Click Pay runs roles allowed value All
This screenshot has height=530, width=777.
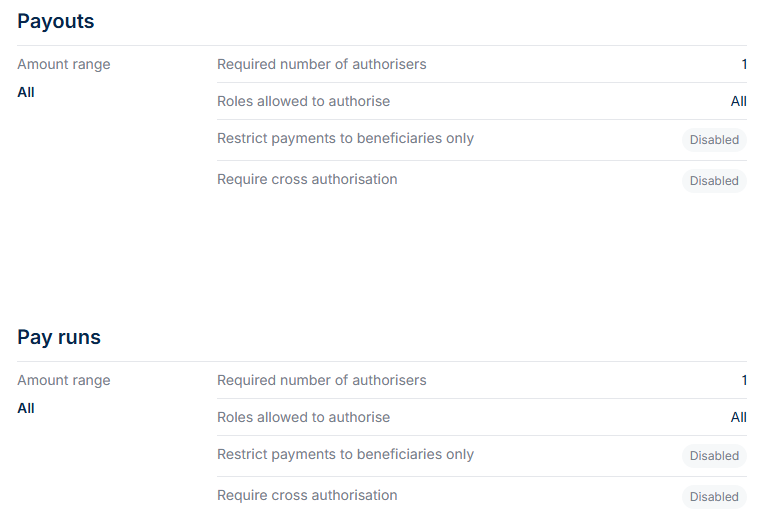tap(738, 418)
